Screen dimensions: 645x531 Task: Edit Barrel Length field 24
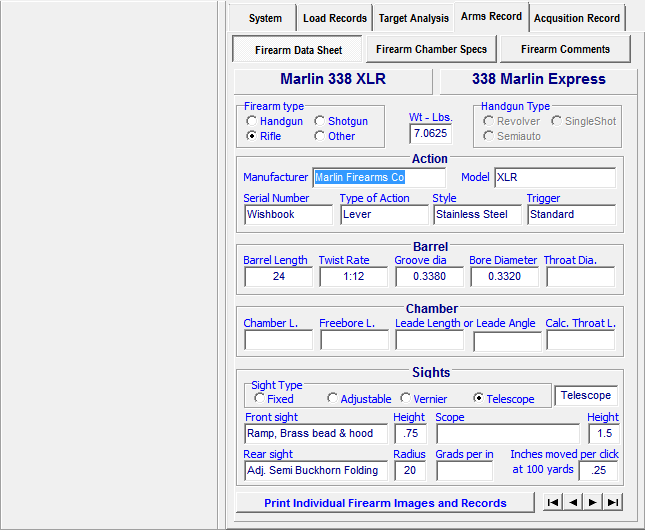pos(278,276)
